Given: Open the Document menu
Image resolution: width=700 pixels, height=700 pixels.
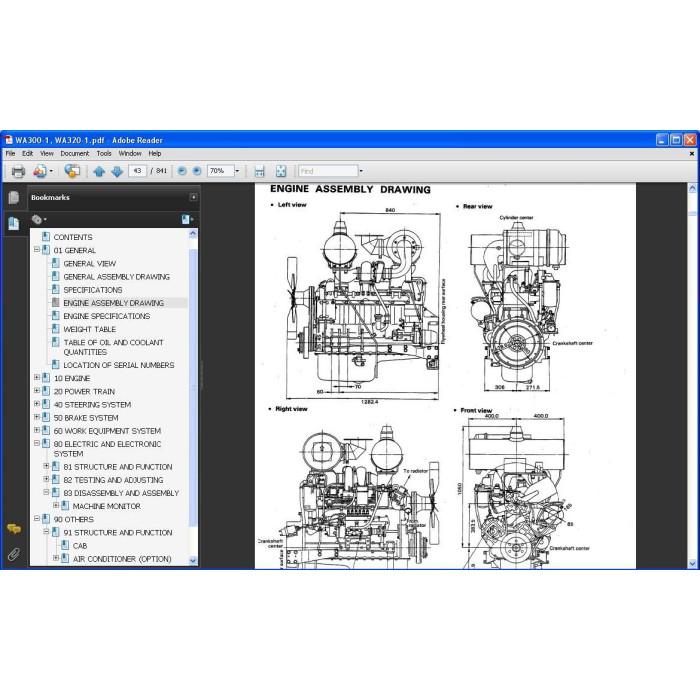Looking at the screenshot, I should click(75, 153).
